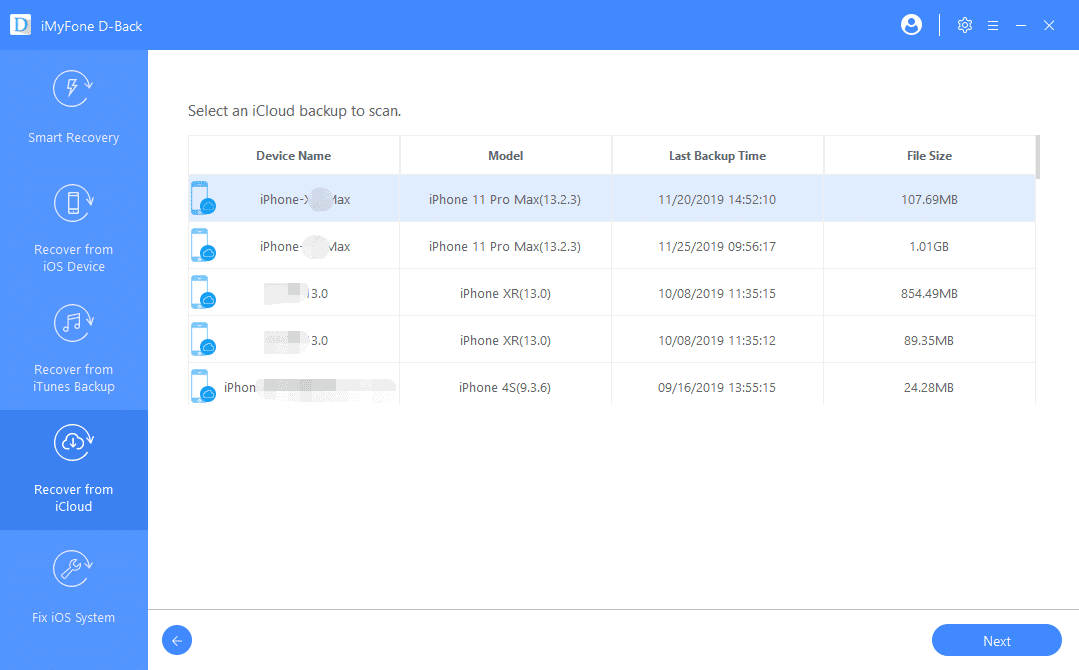The image size is (1079, 670).
Task: Select Recover from iOS Device icon
Action: point(73,203)
